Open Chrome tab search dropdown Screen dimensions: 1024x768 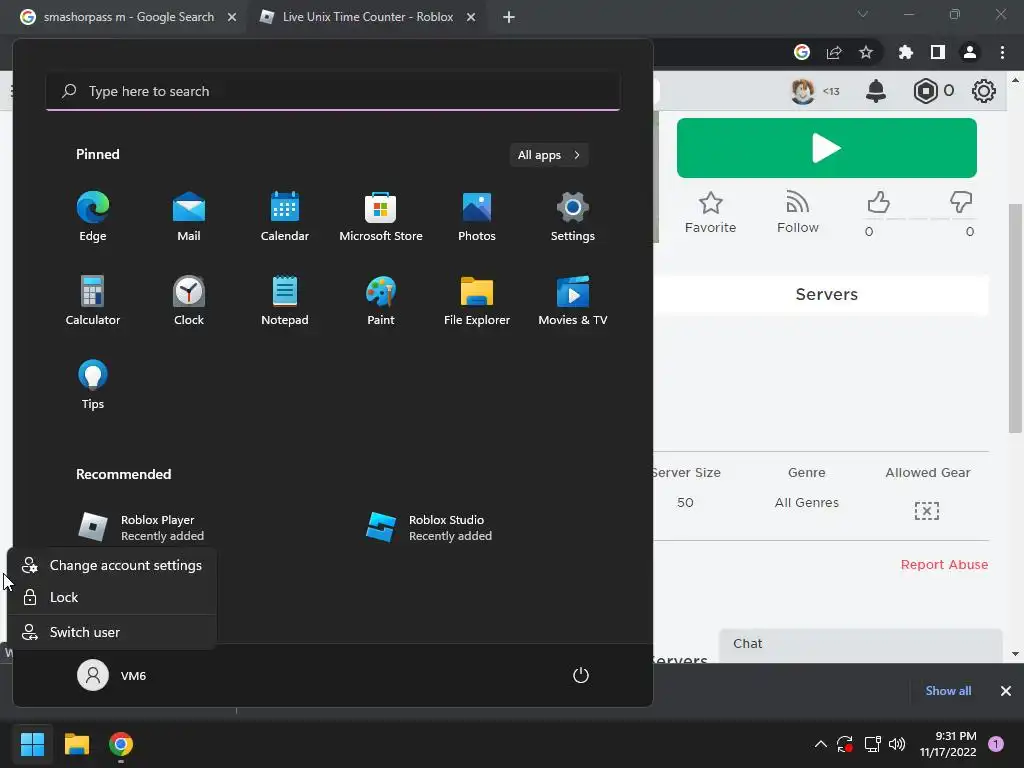(x=863, y=14)
